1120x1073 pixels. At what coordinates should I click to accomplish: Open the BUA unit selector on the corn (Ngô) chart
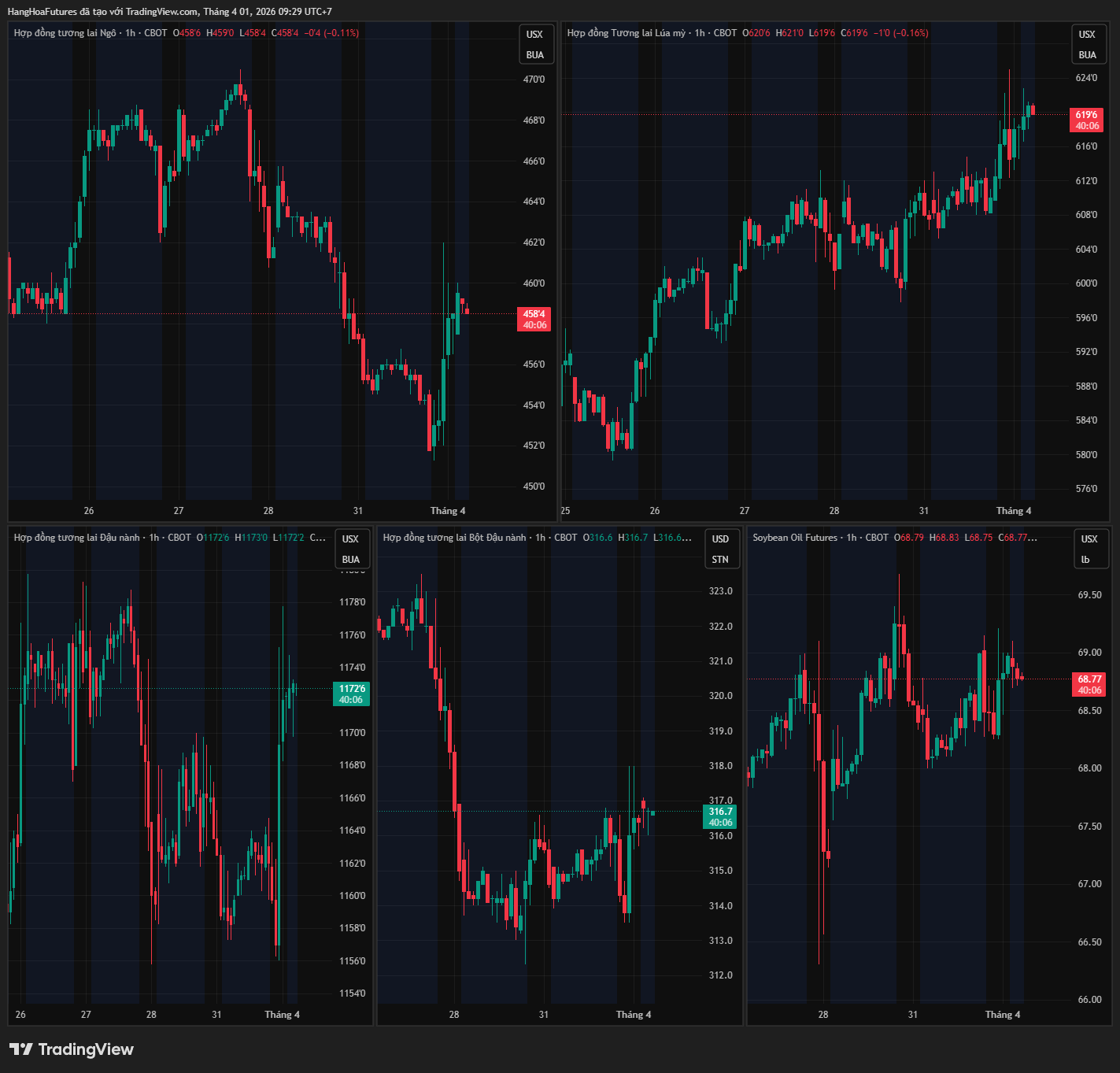535,55
